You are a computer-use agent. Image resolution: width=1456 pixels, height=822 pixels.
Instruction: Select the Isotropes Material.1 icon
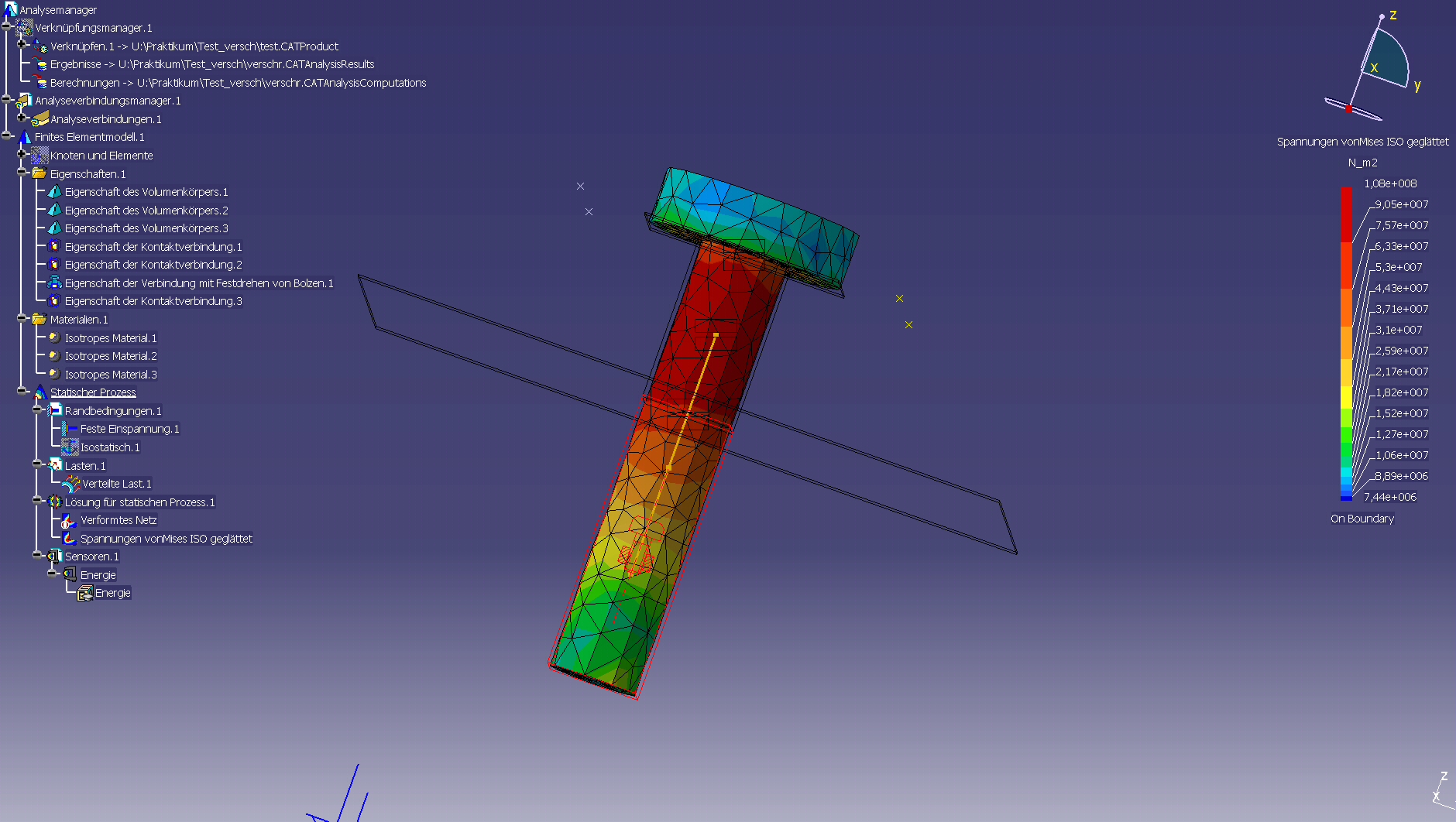click(x=54, y=337)
